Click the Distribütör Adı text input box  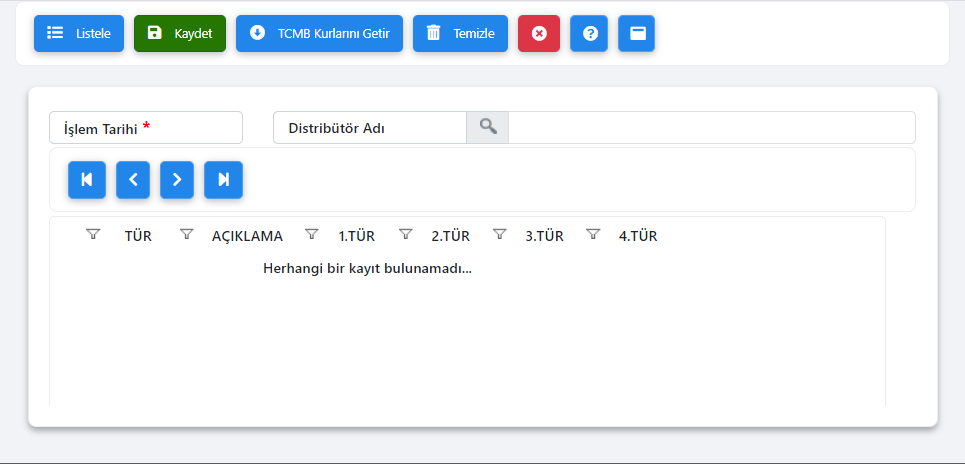[711, 128]
